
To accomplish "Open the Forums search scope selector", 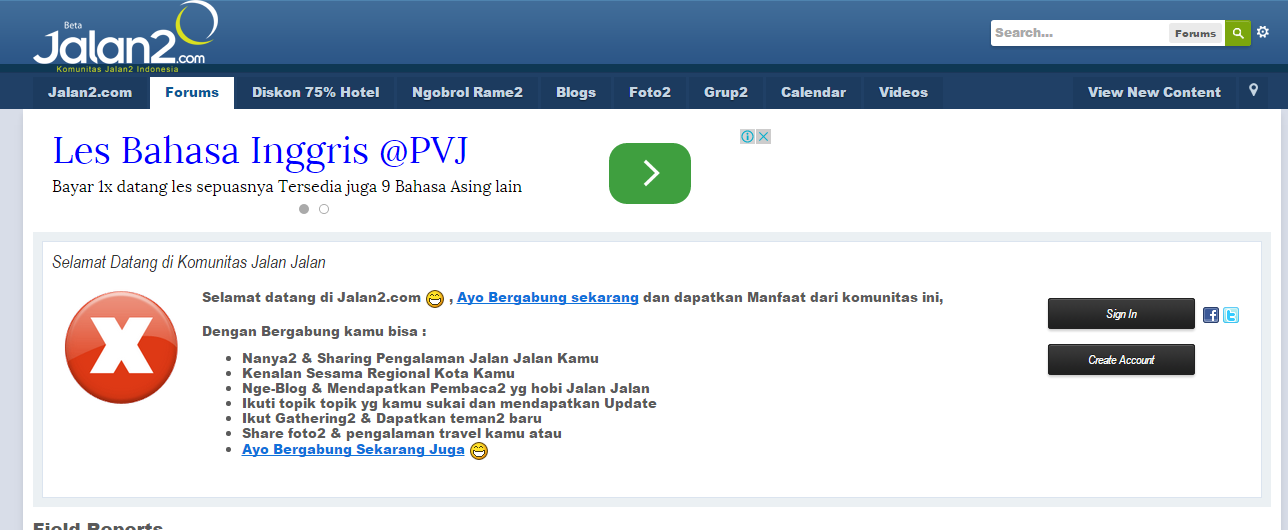I will tap(1195, 33).
